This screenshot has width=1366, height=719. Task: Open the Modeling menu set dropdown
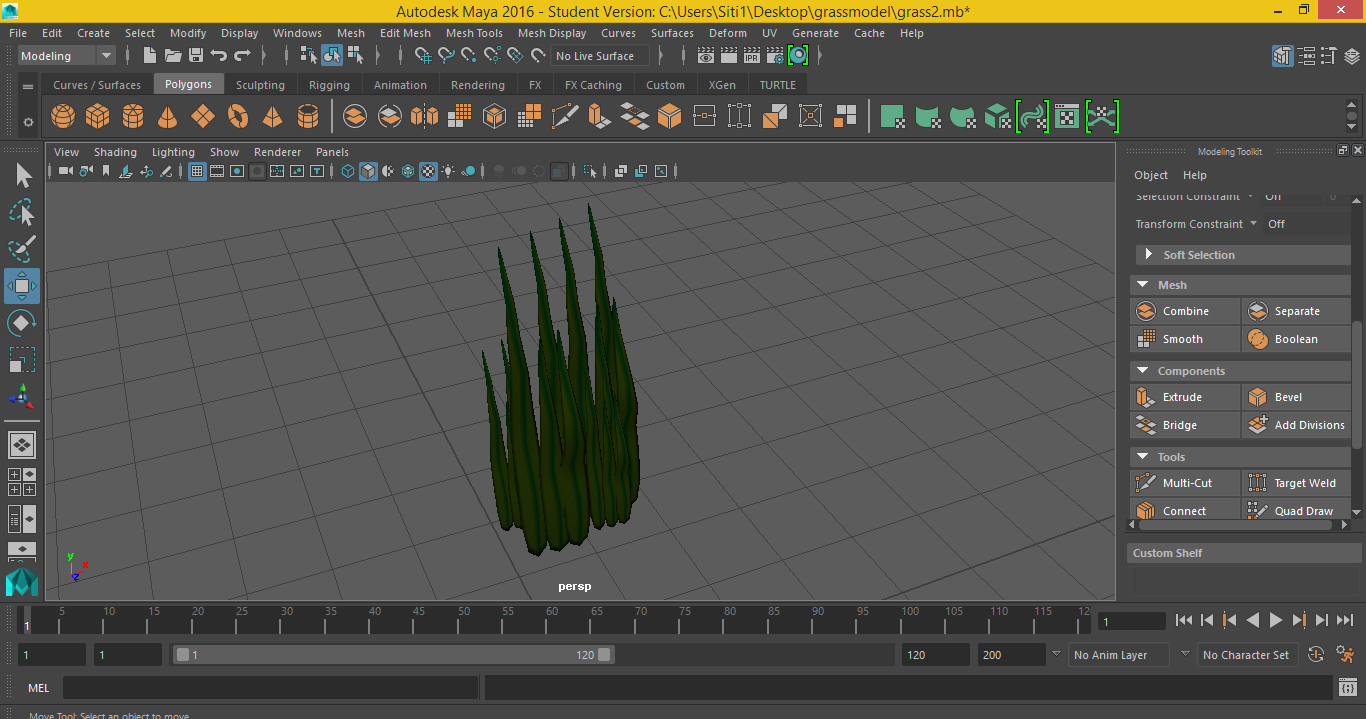pos(66,56)
